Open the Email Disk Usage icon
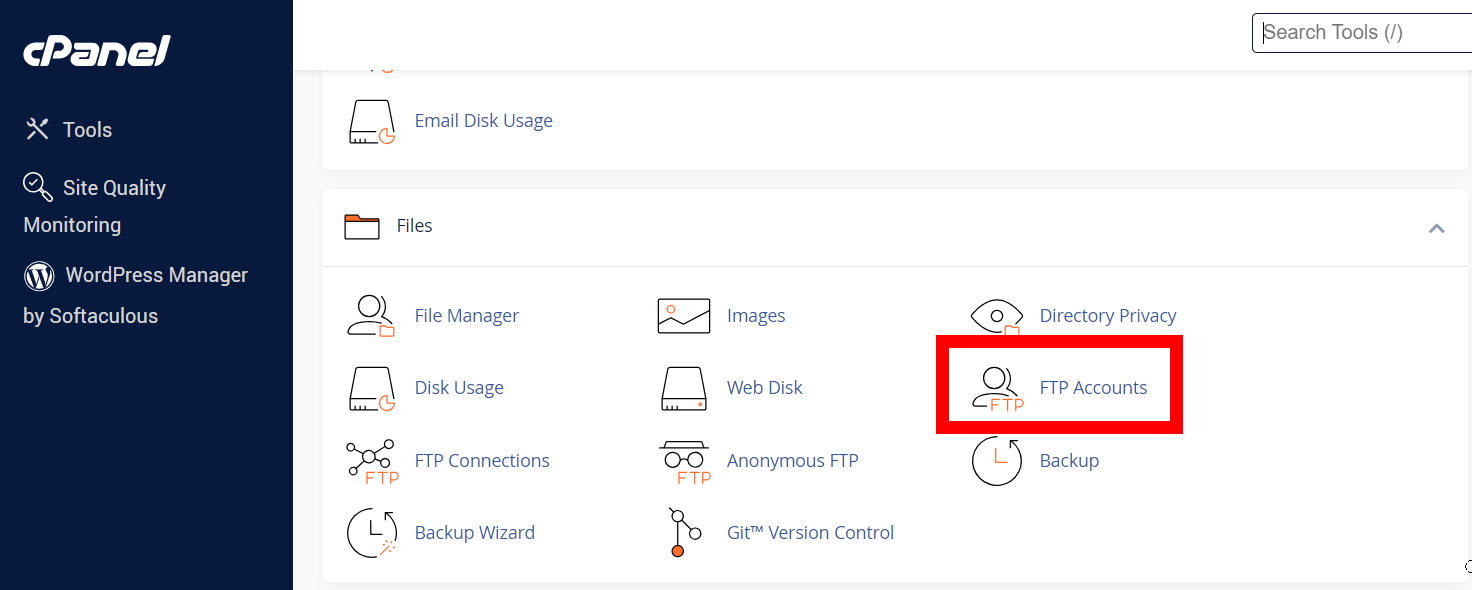 click(x=372, y=121)
